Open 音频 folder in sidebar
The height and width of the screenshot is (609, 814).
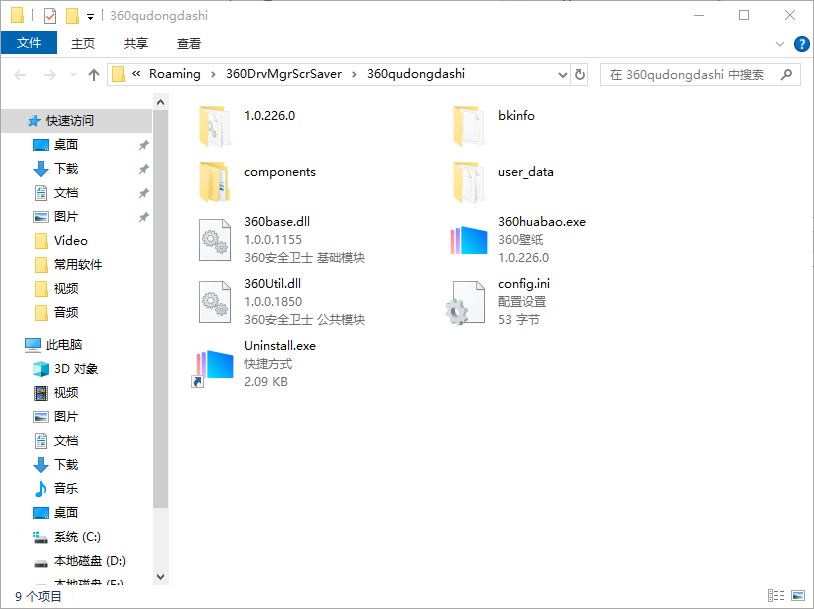[x=57, y=312]
